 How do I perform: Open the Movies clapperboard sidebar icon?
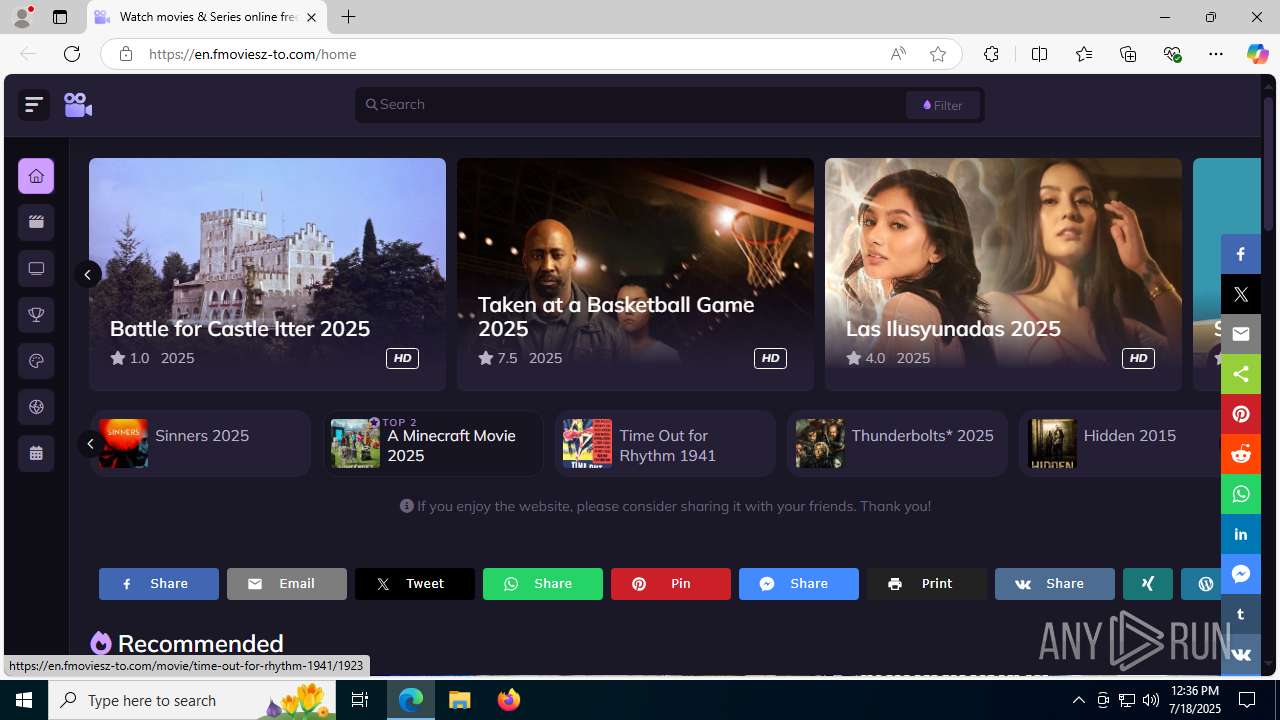[x=36, y=222]
